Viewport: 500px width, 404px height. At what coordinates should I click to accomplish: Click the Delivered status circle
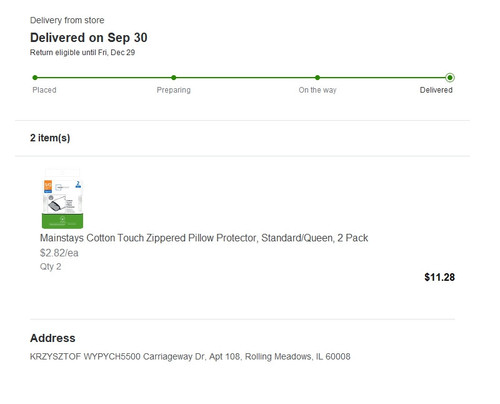pyautogui.click(x=450, y=78)
